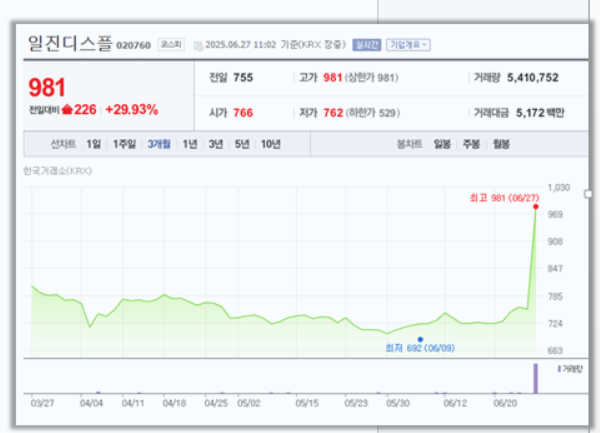Click the 거래대금 5,172 백만 value

click(x=540, y=113)
